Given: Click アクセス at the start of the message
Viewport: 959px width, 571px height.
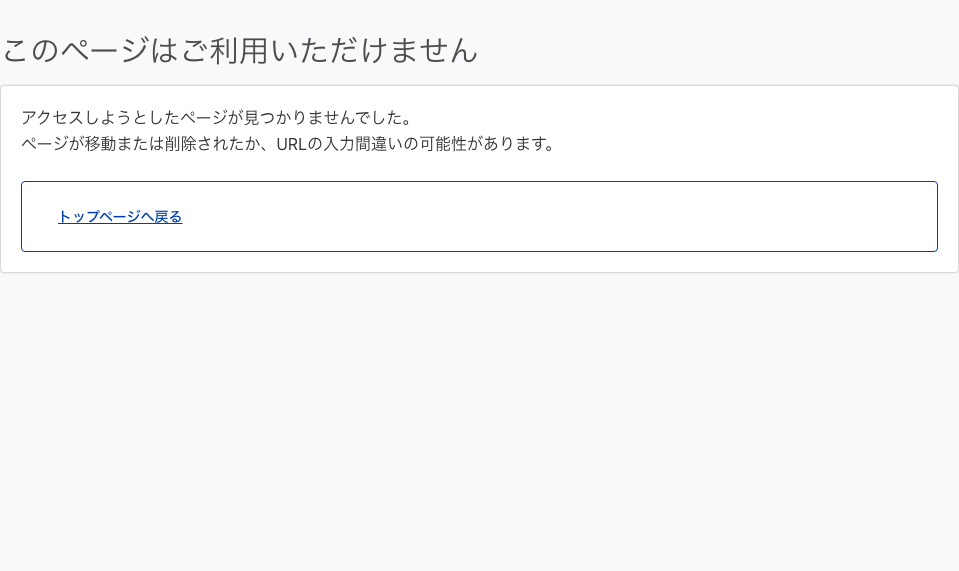Looking at the screenshot, I should click(x=53, y=118).
